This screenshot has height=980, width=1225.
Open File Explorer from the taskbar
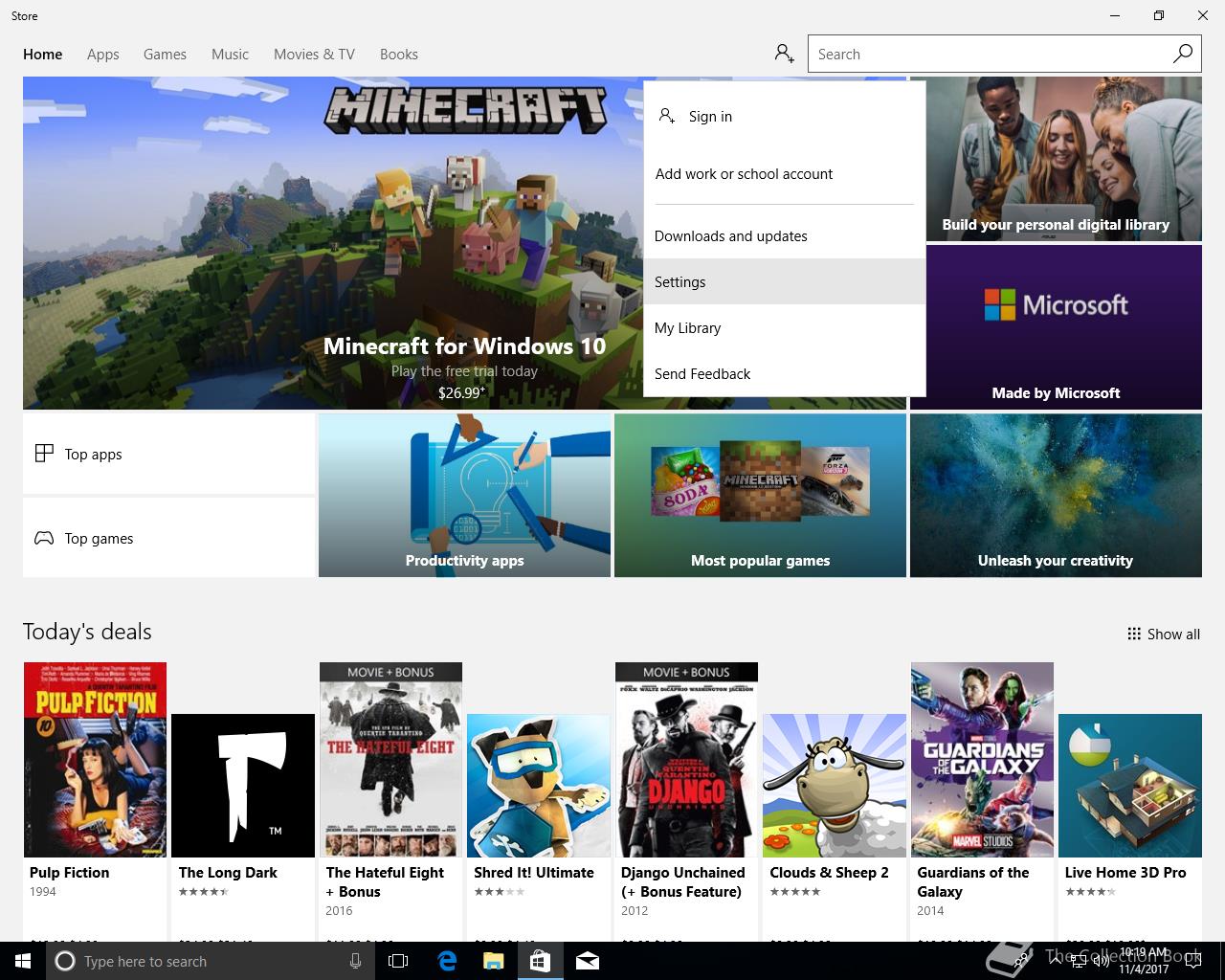(x=493, y=961)
